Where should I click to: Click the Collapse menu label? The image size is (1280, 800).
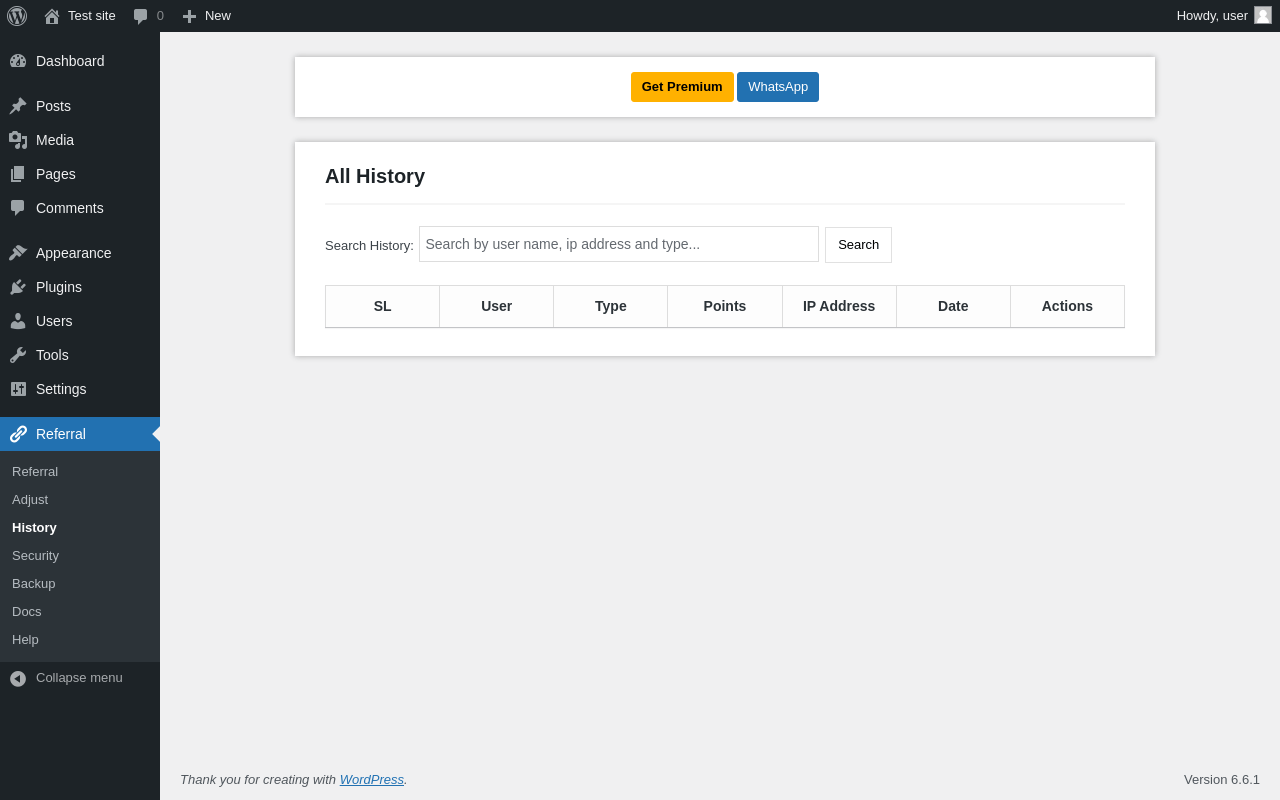coord(79,677)
